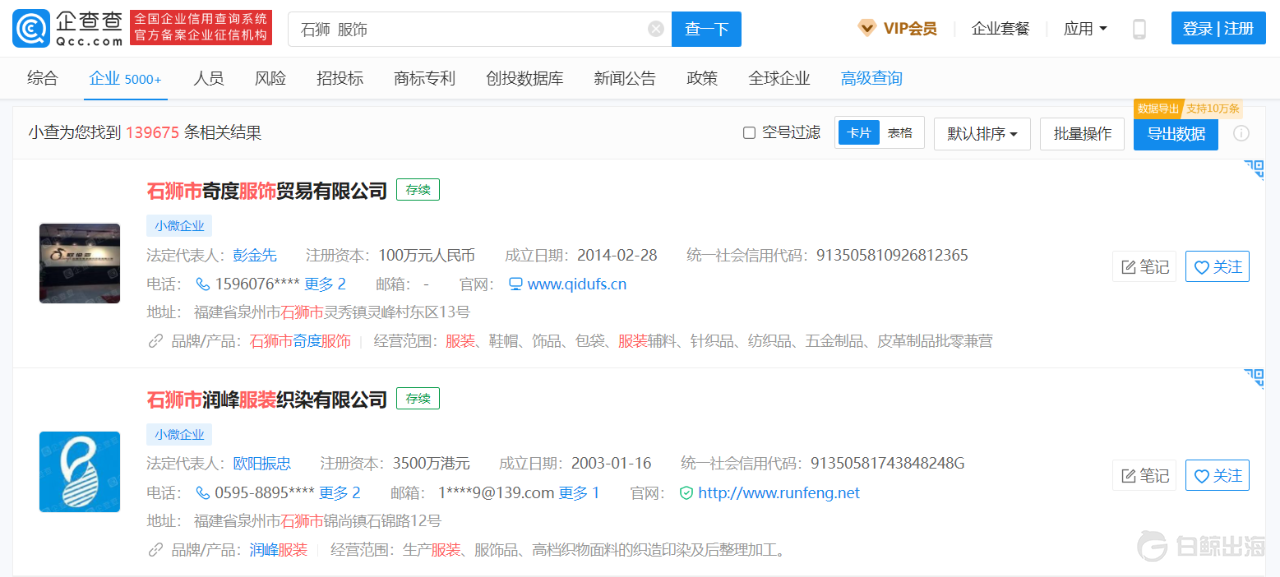Viewport: 1280px width, 577px height.
Task: Click the 石狮市润峰服装织染 company logo thumbnail
Action: [79, 472]
